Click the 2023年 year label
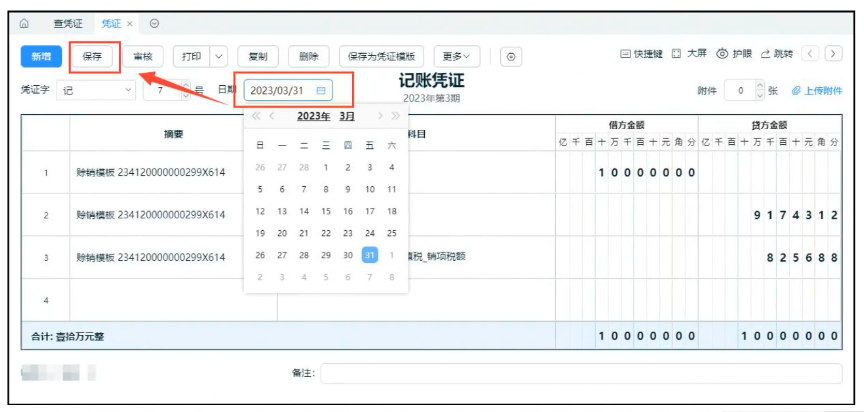Viewport: 864px width, 412px height. point(314,117)
